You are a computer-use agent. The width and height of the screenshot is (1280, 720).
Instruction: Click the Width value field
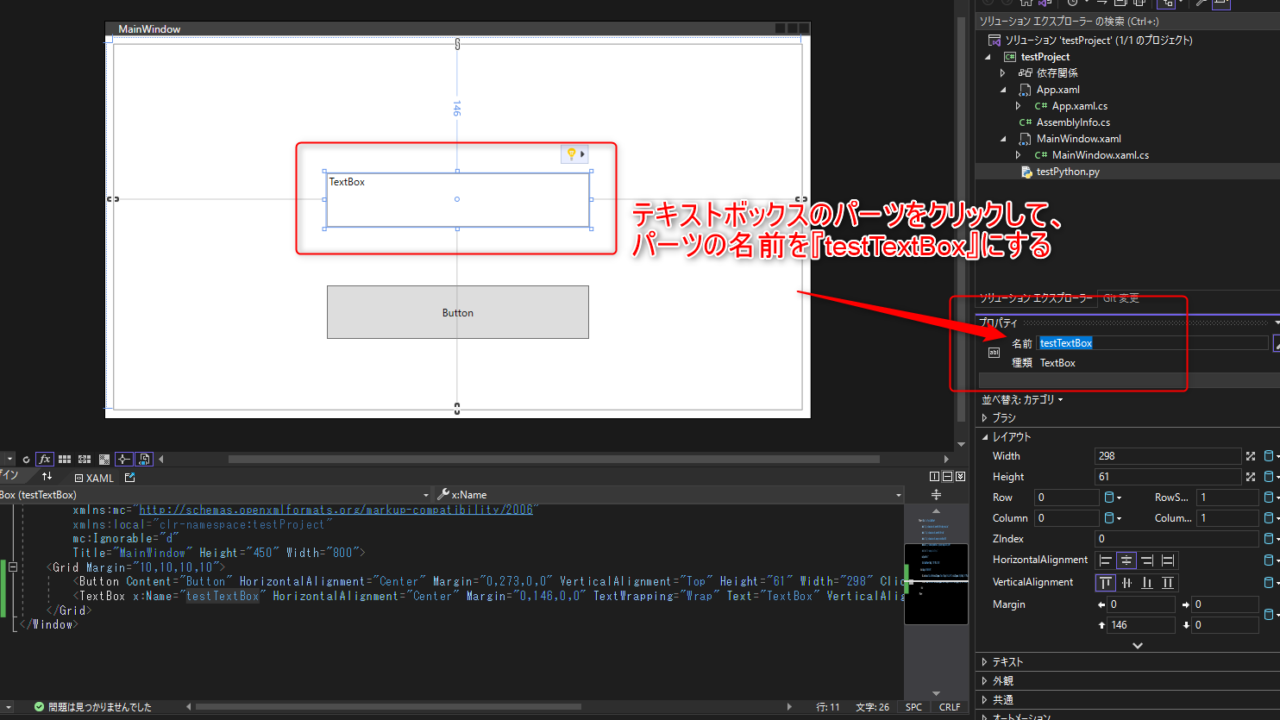pyautogui.click(x=1168, y=456)
